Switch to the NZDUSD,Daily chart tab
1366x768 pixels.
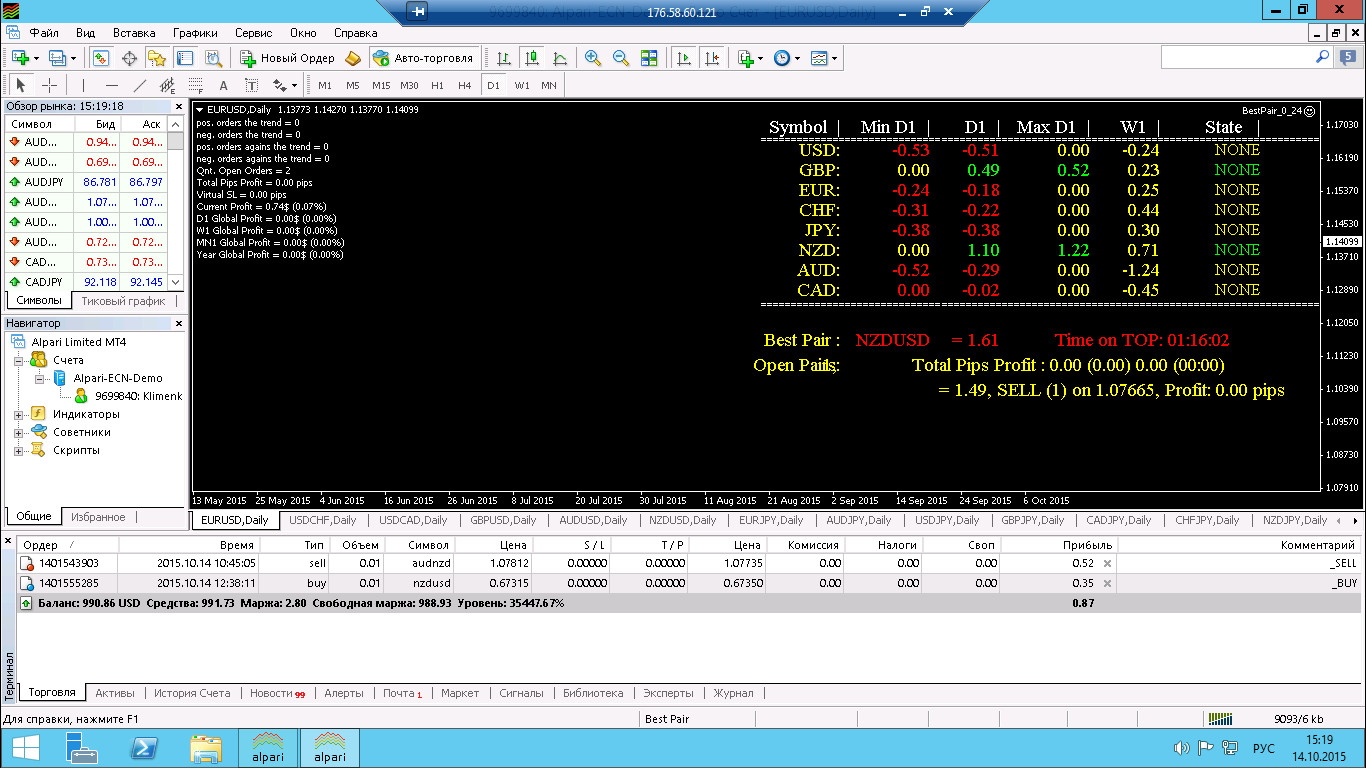tap(682, 520)
